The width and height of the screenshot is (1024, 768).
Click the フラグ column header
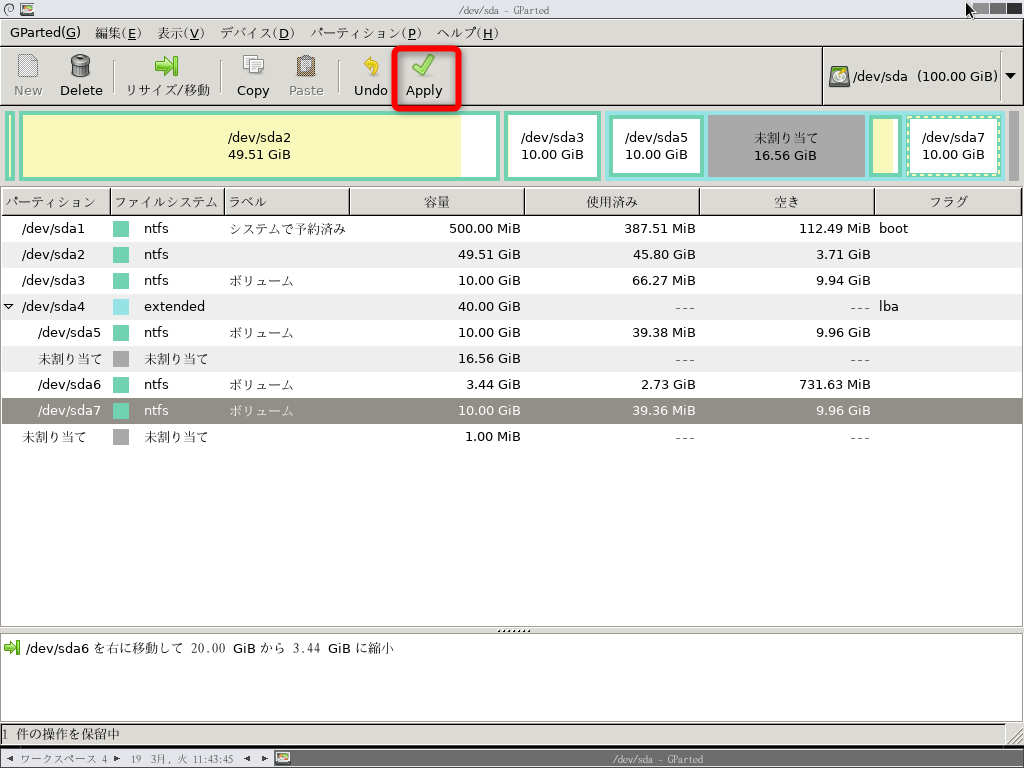click(x=948, y=202)
